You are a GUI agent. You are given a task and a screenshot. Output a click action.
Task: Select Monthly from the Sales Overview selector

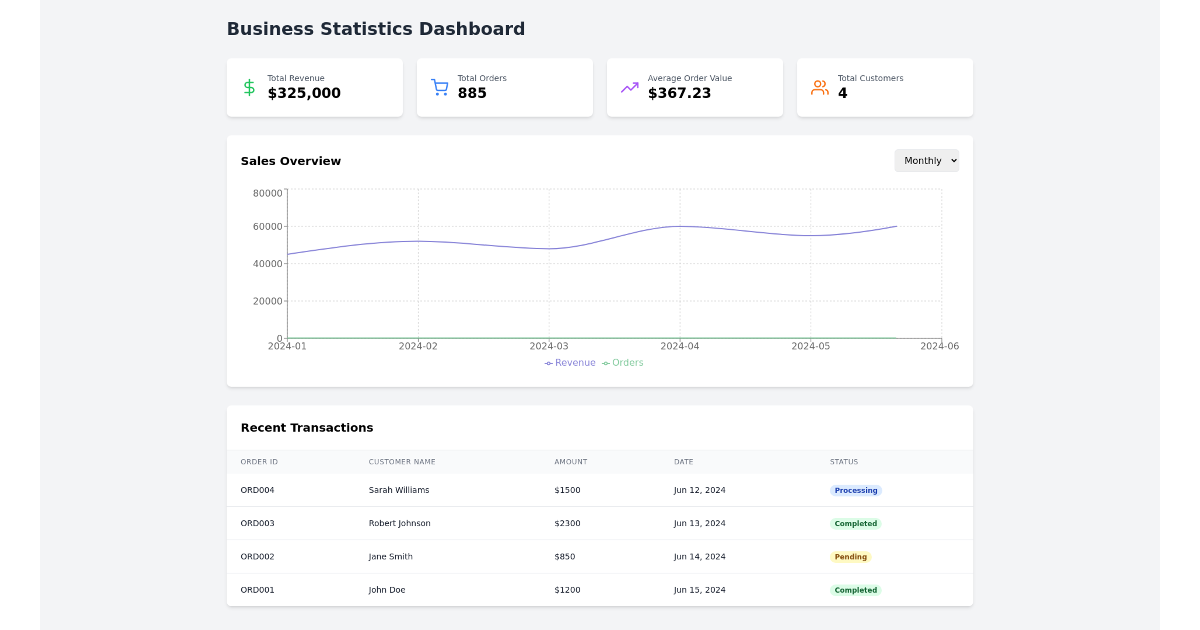(926, 160)
